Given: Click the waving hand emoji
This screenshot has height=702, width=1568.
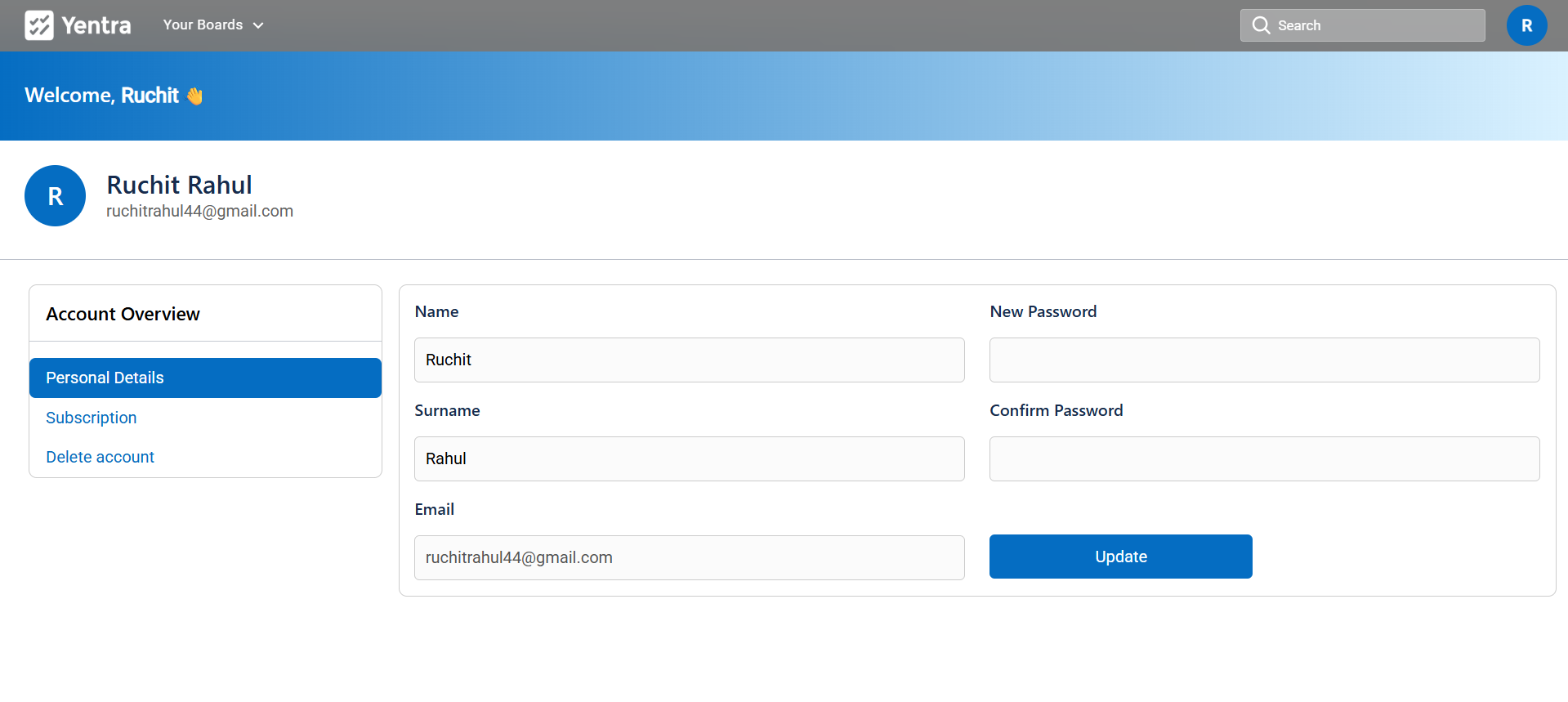Looking at the screenshot, I should coord(194,96).
